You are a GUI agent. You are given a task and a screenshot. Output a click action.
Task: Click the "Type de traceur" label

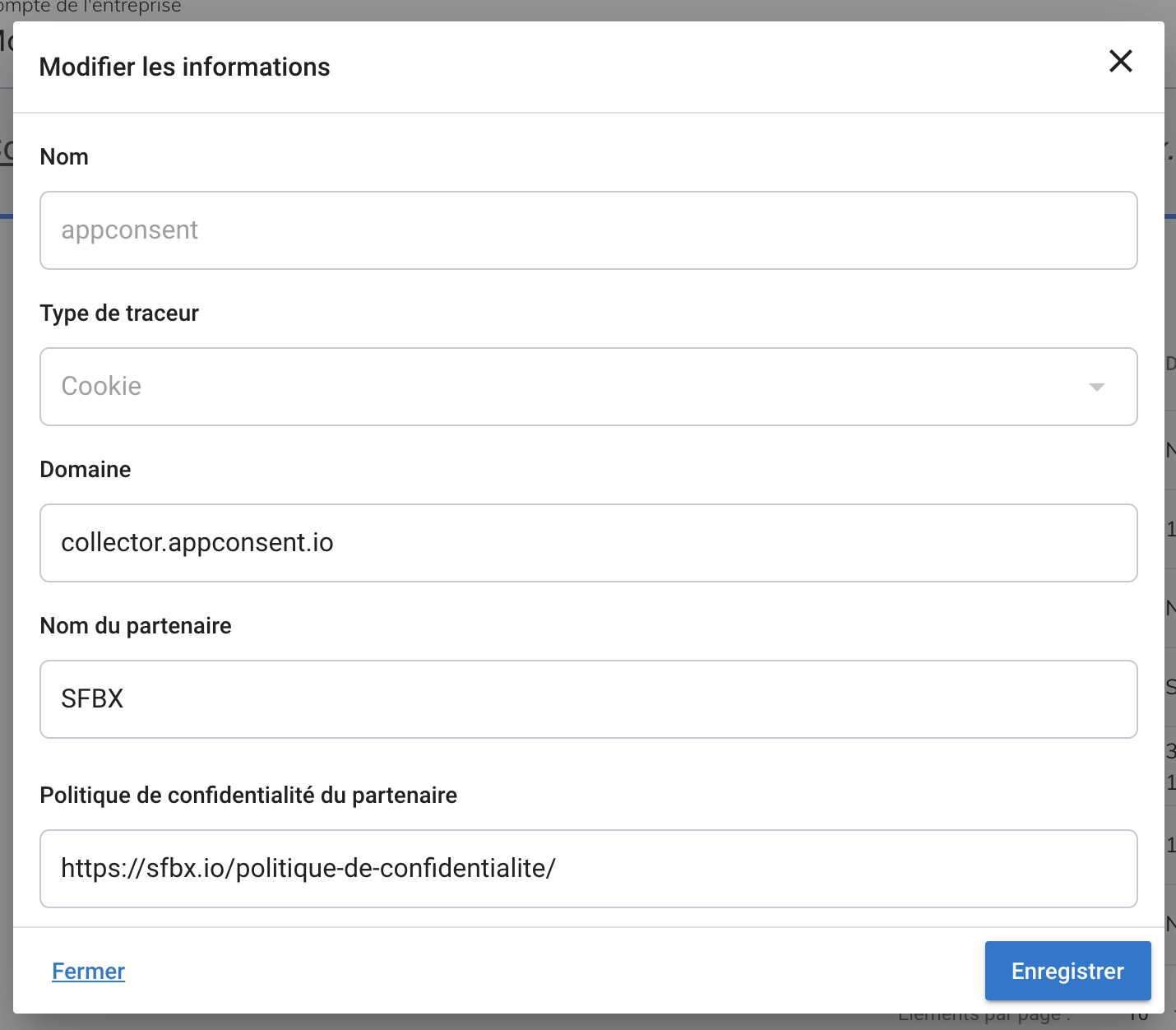(119, 313)
